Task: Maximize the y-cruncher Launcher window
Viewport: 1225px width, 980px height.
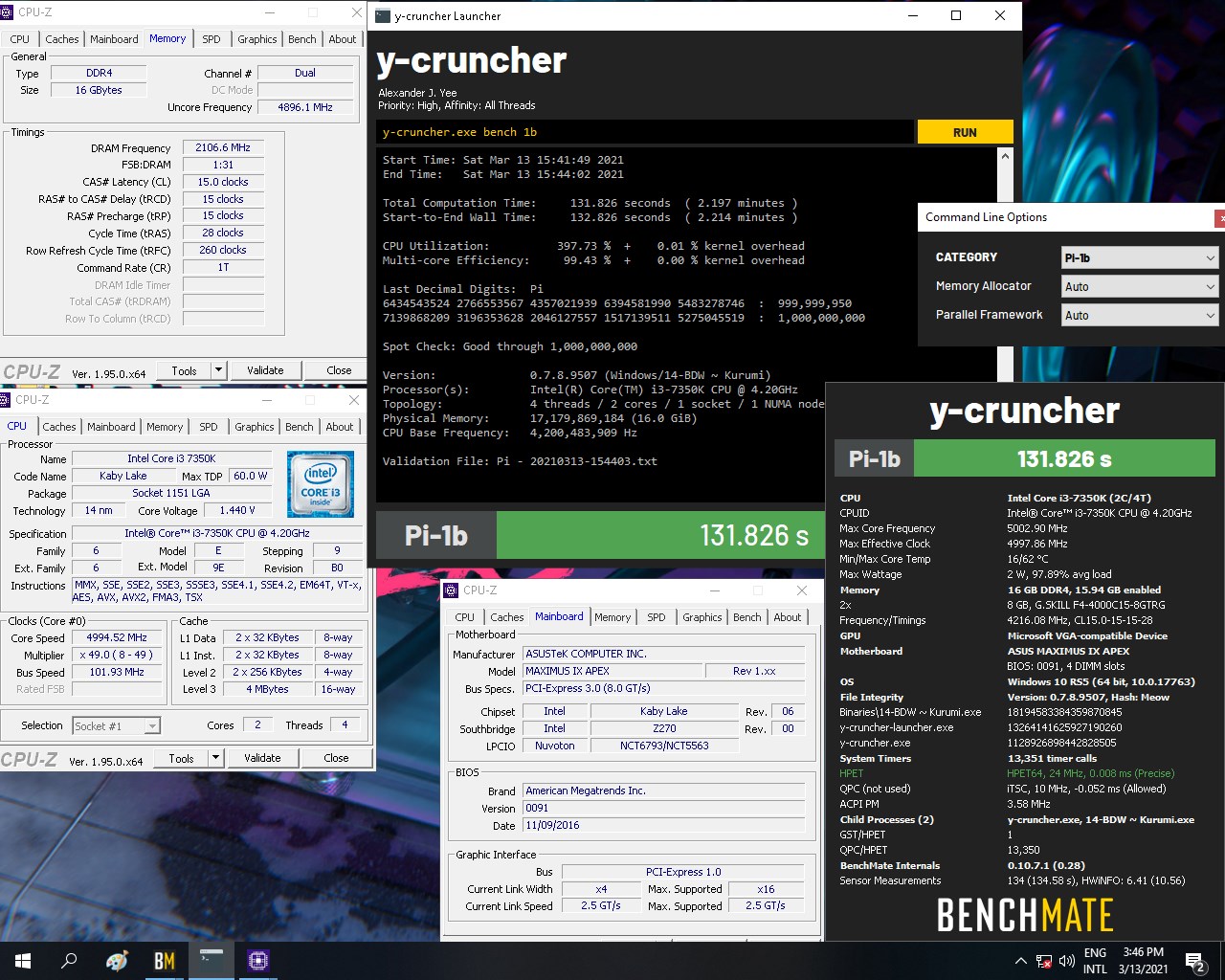Action: click(956, 15)
